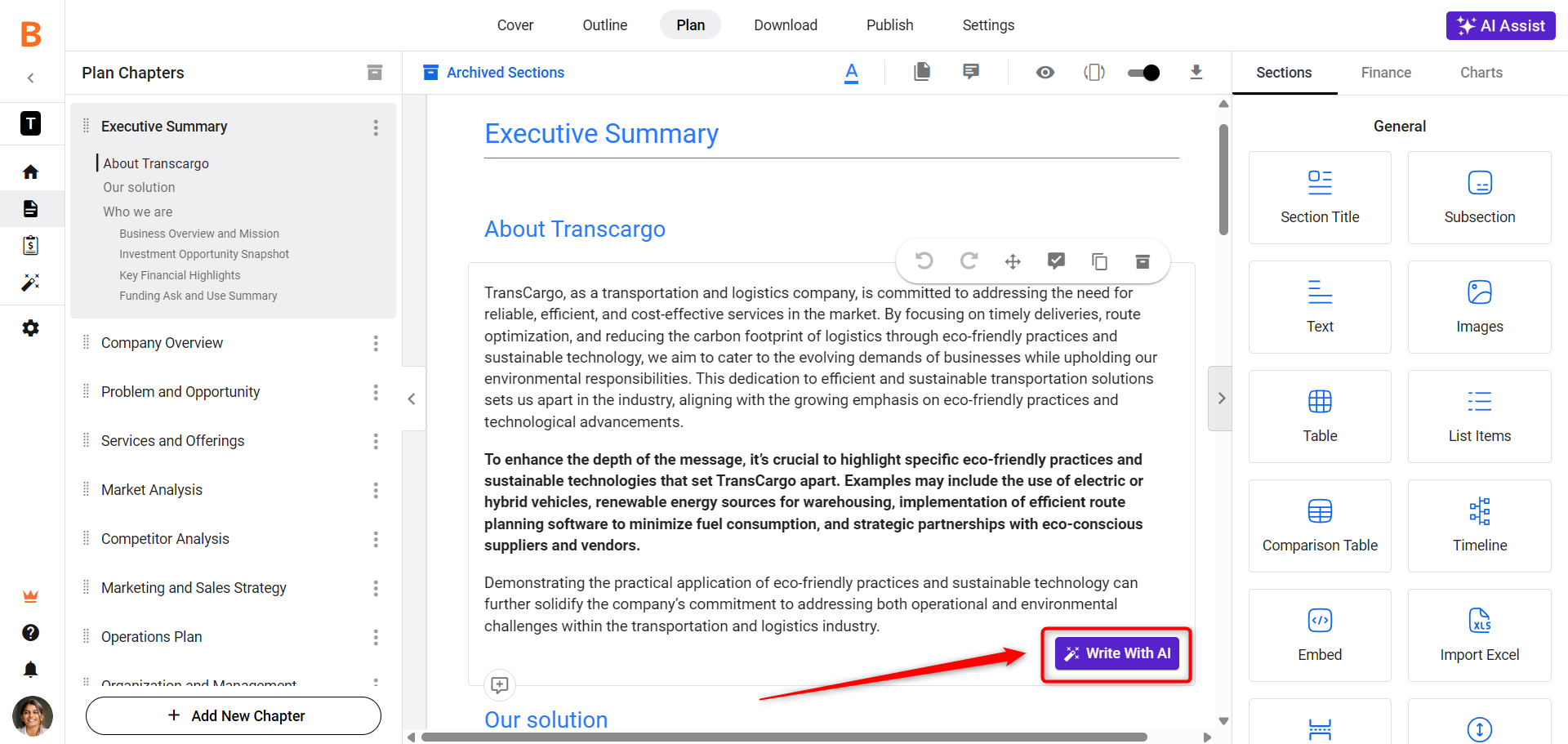Image resolution: width=1568 pixels, height=744 pixels.
Task: Open Company Overview chapter options menu
Action: (x=376, y=344)
